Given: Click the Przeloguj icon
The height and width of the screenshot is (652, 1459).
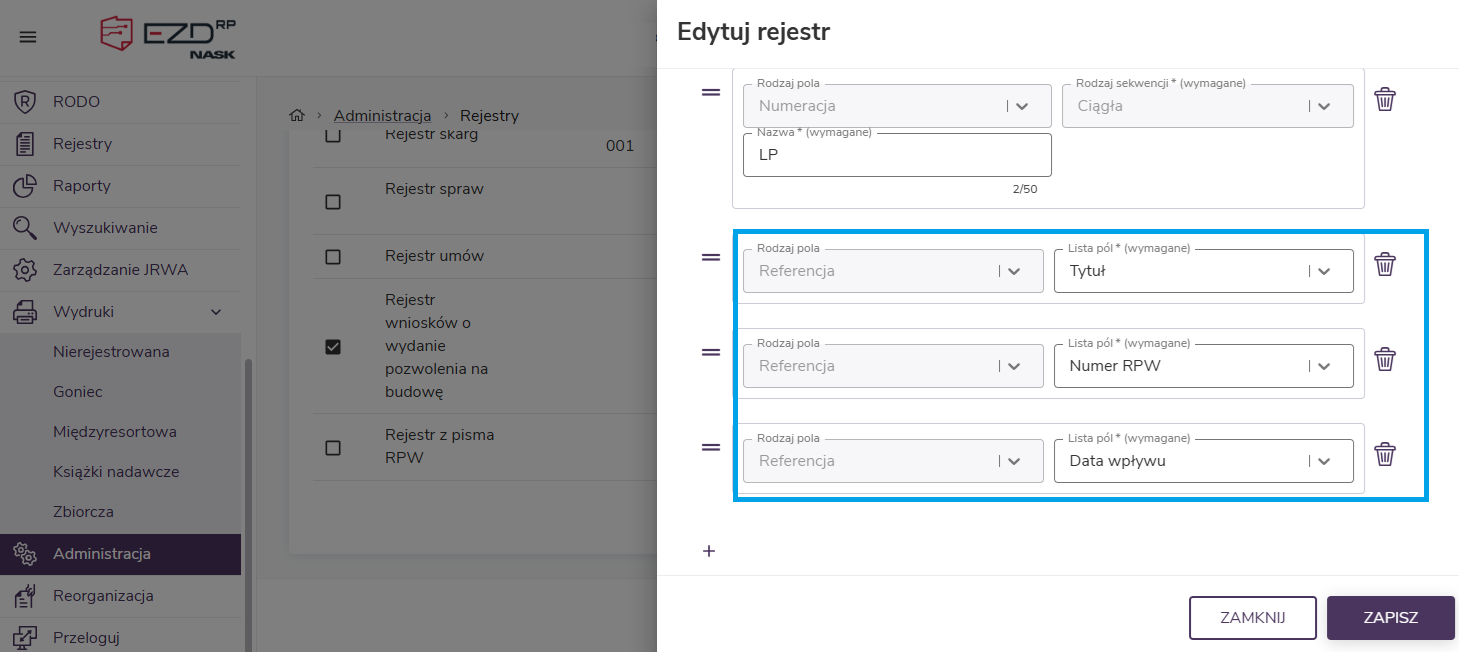Looking at the screenshot, I should pyautogui.click(x=25, y=638).
